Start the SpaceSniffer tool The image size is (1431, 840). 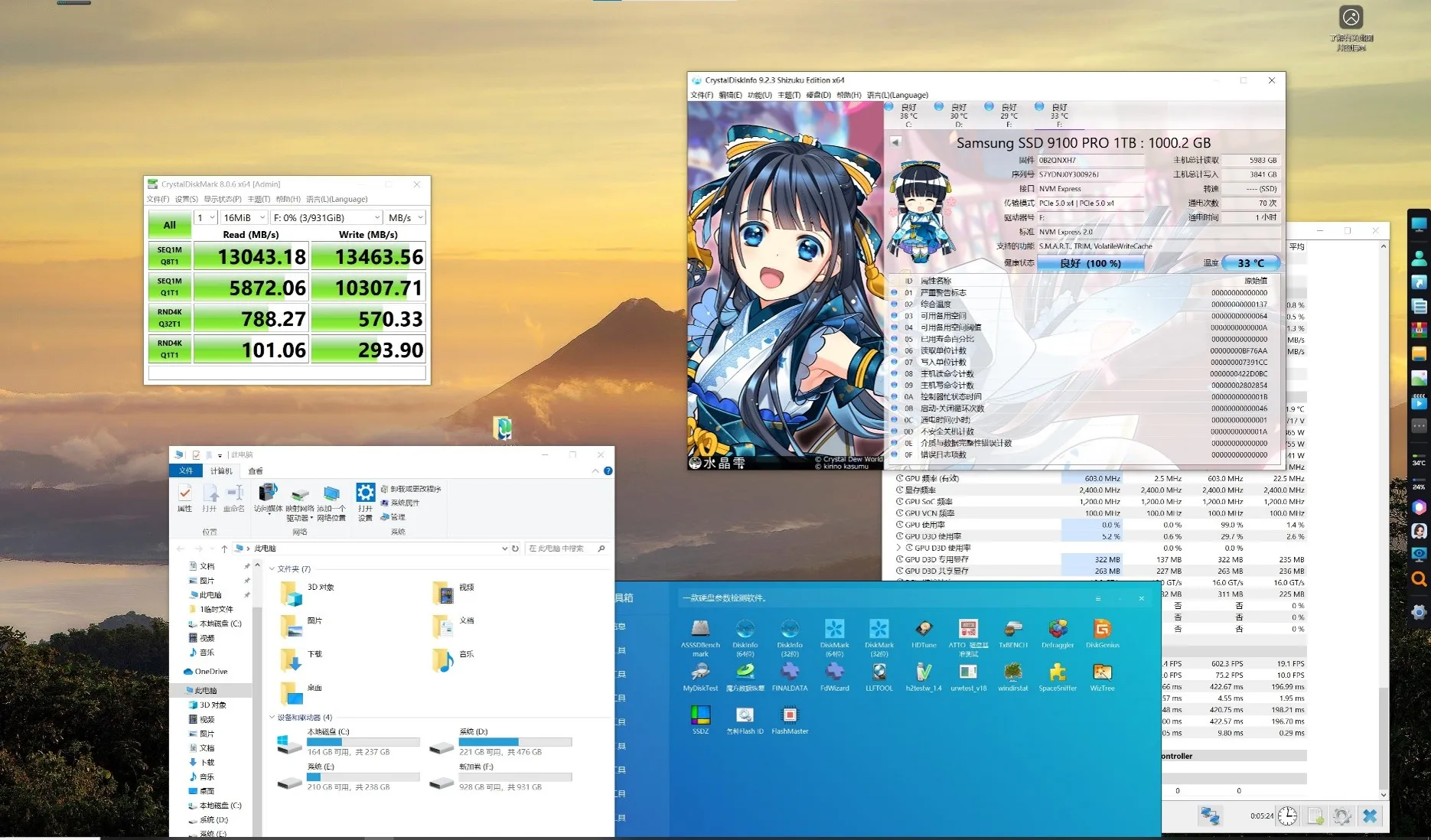tap(1058, 673)
